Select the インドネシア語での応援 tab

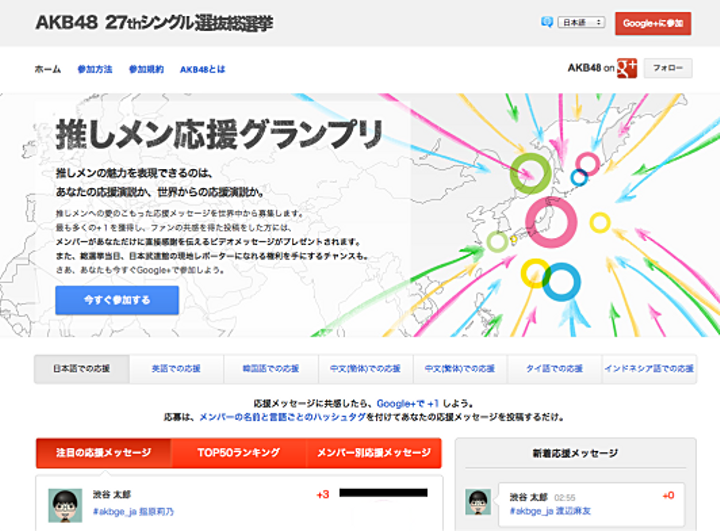649,368
